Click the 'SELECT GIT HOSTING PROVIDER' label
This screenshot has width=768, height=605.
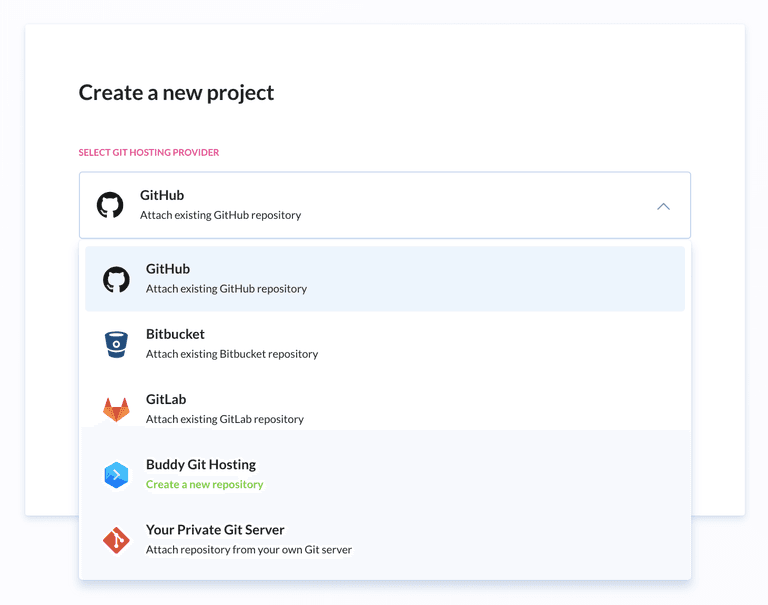149,152
